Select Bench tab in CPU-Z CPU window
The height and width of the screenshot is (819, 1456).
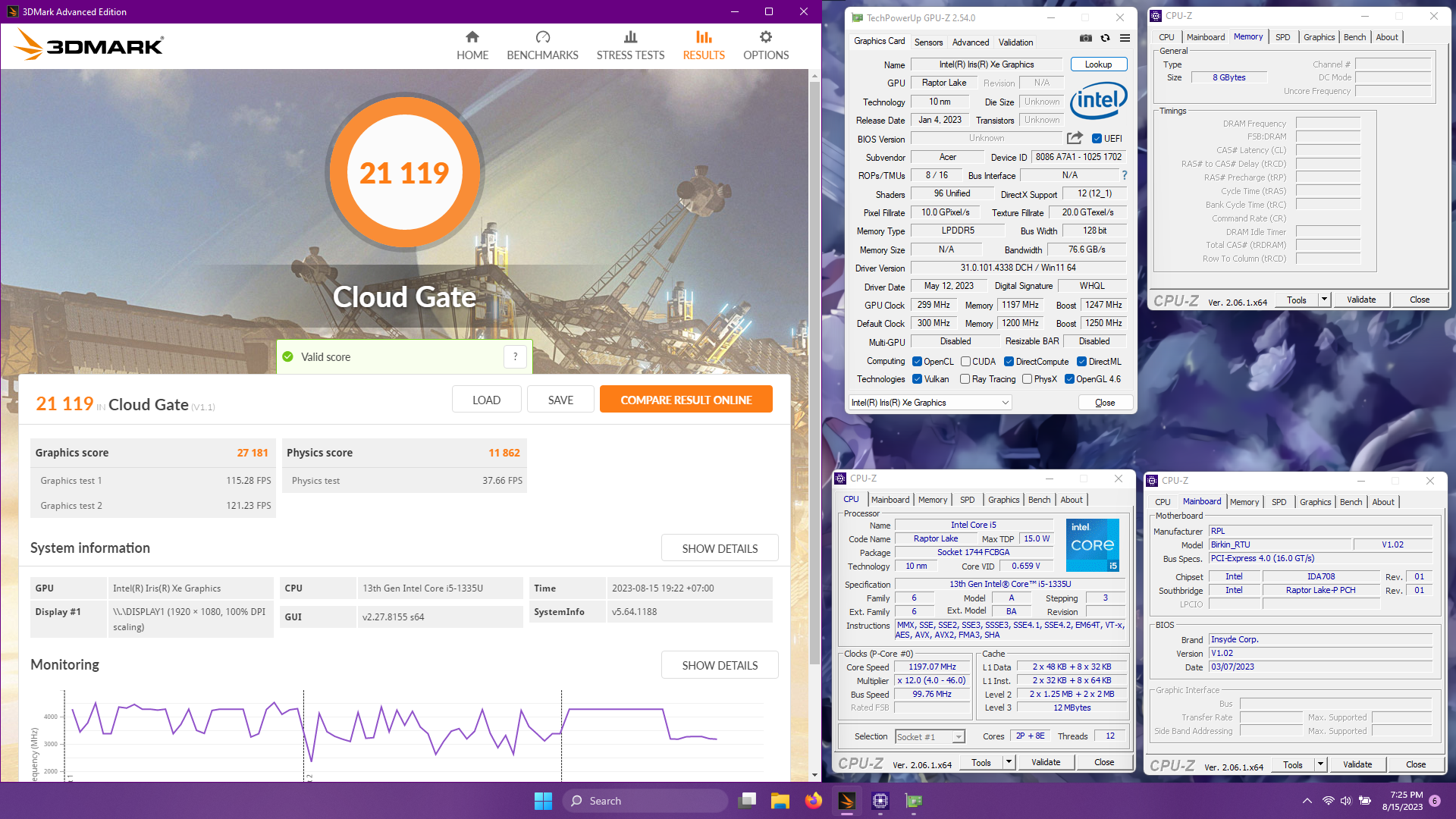click(1039, 500)
